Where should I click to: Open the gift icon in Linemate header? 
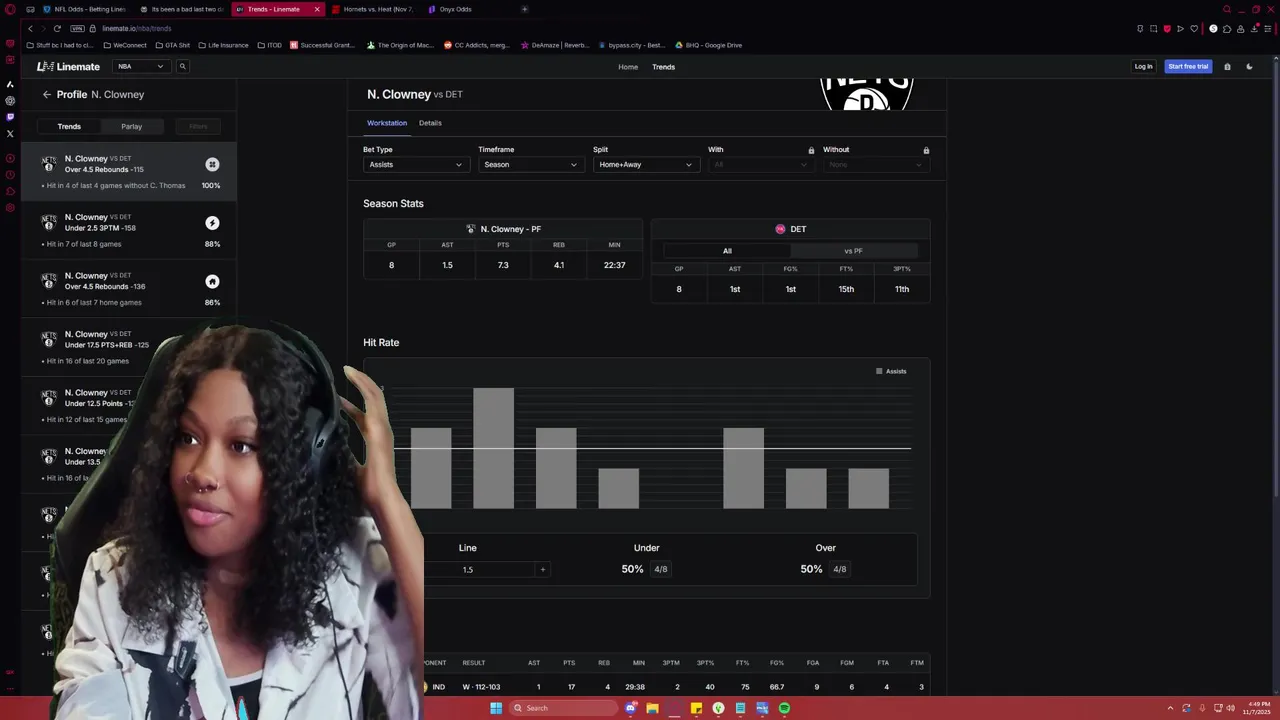[1227, 66]
